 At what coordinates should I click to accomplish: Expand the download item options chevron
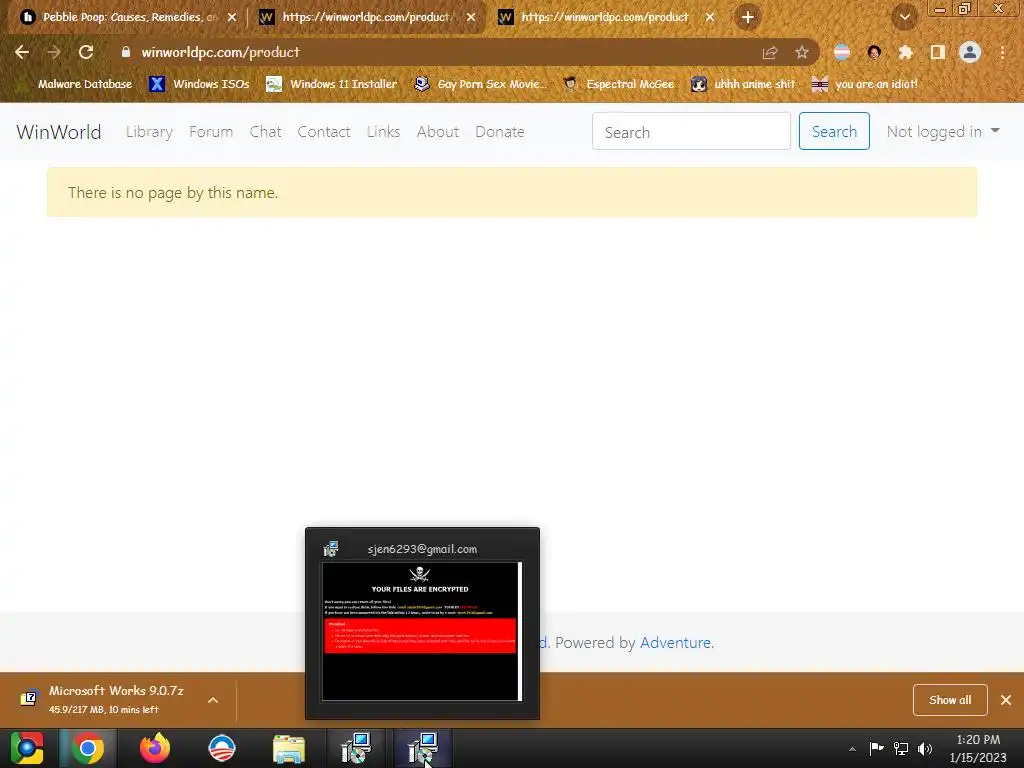point(213,700)
